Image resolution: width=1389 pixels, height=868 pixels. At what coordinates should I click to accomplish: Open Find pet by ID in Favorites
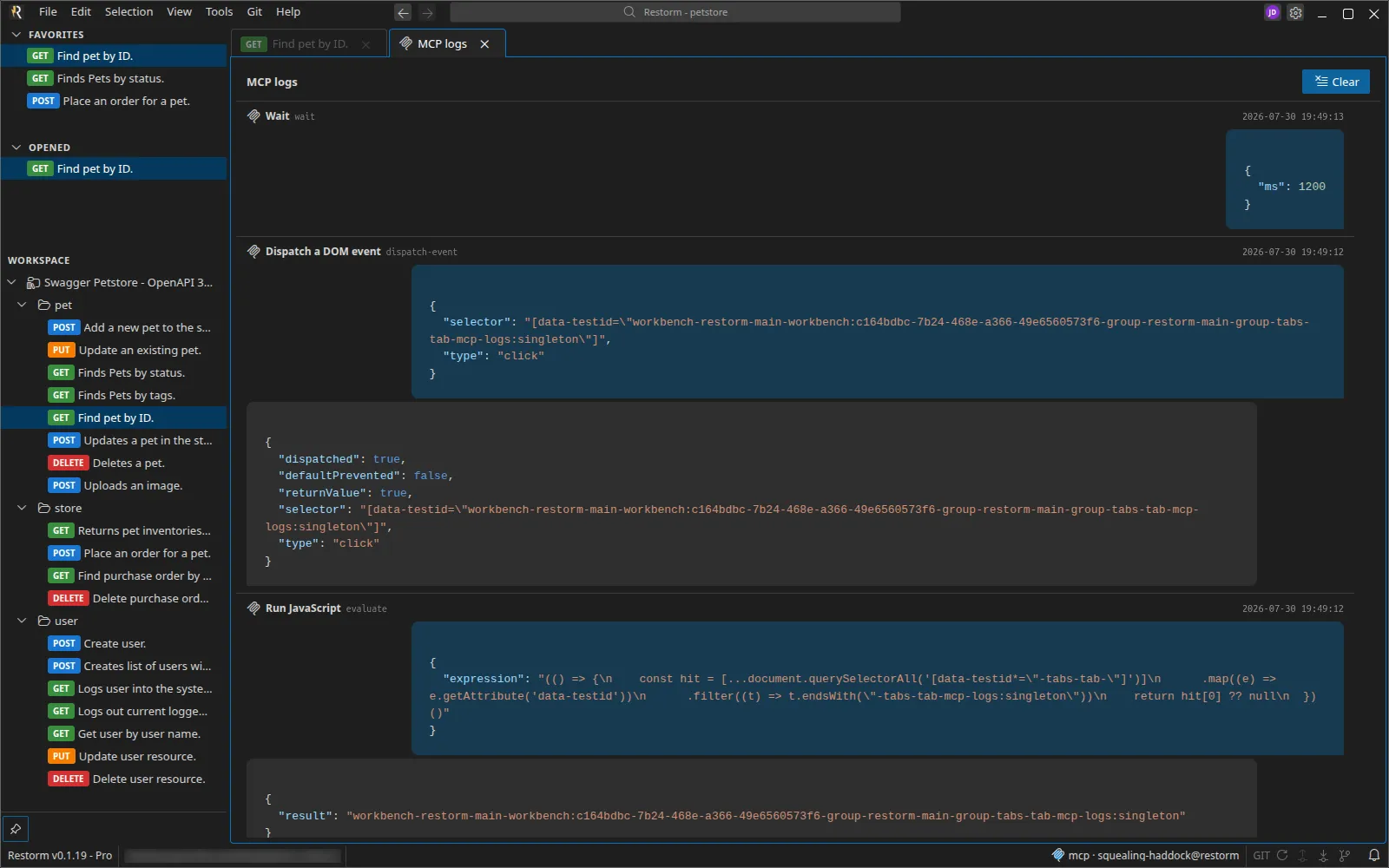point(114,56)
